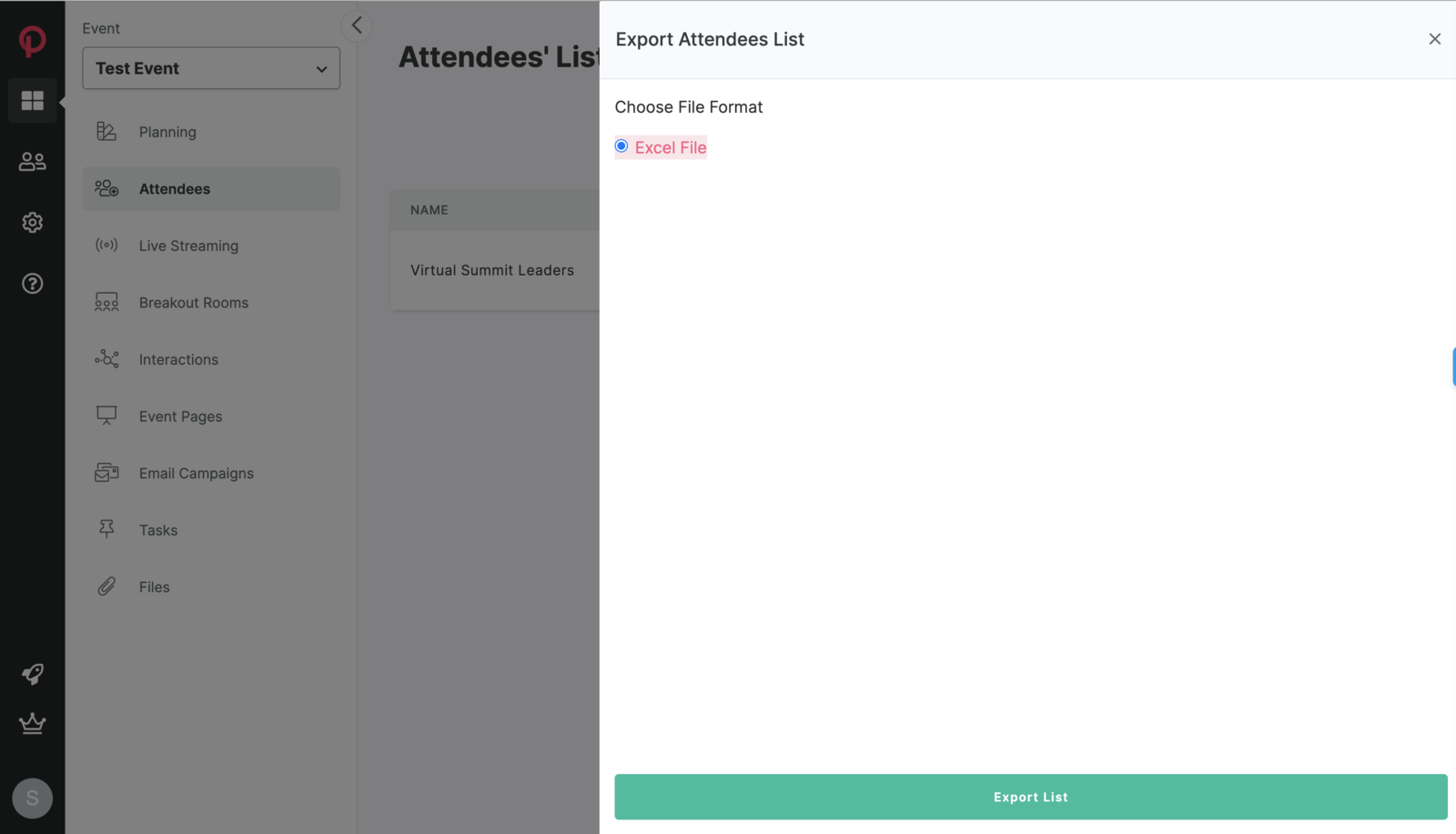This screenshot has height=834, width=1456.
Task: Collapse the sidebar with the chevron arrow
Action: (x=356, y=25)
